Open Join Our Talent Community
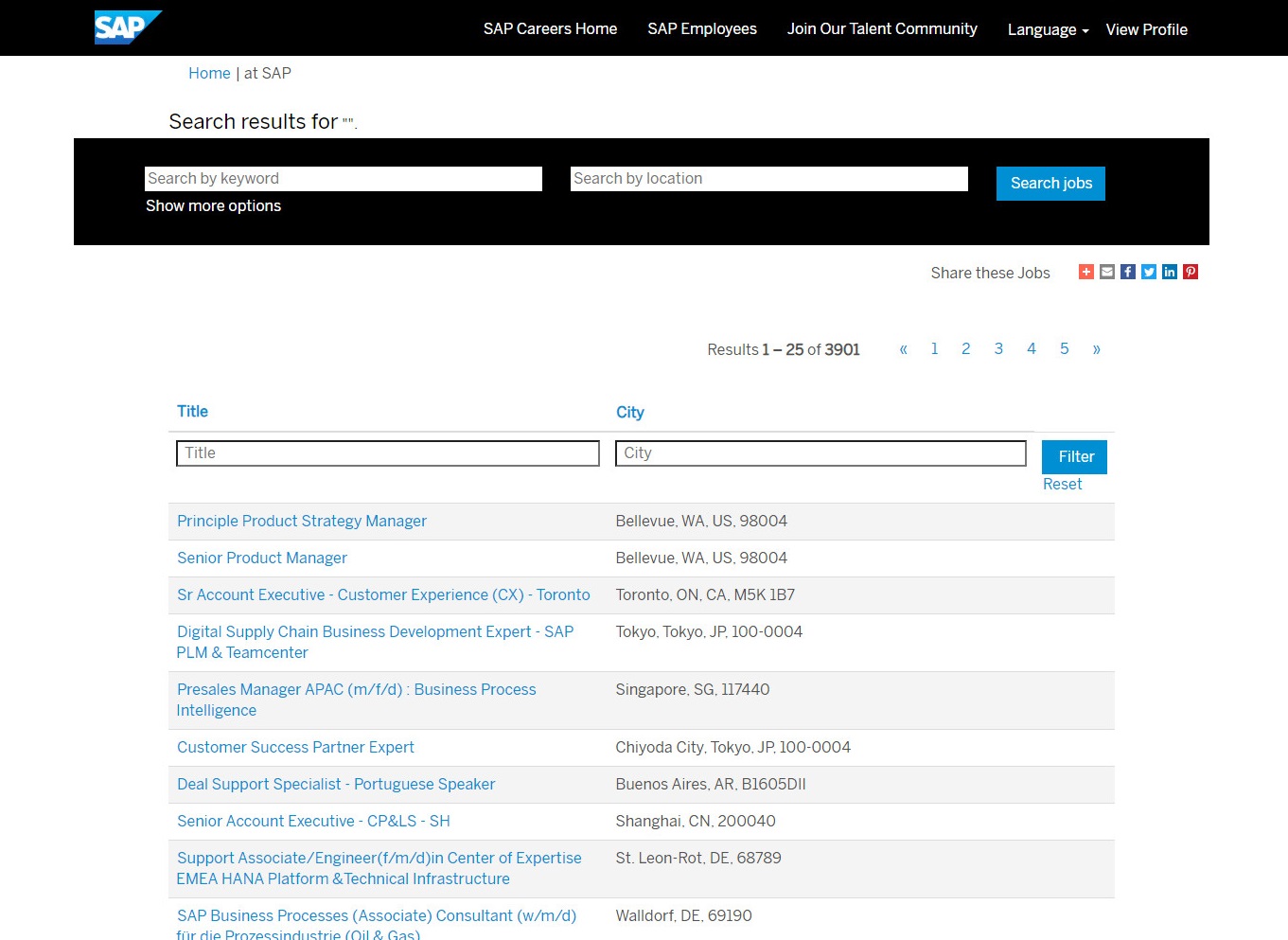Image resolution: width=1288 pixels, height=940 pixels. [881, 29]
